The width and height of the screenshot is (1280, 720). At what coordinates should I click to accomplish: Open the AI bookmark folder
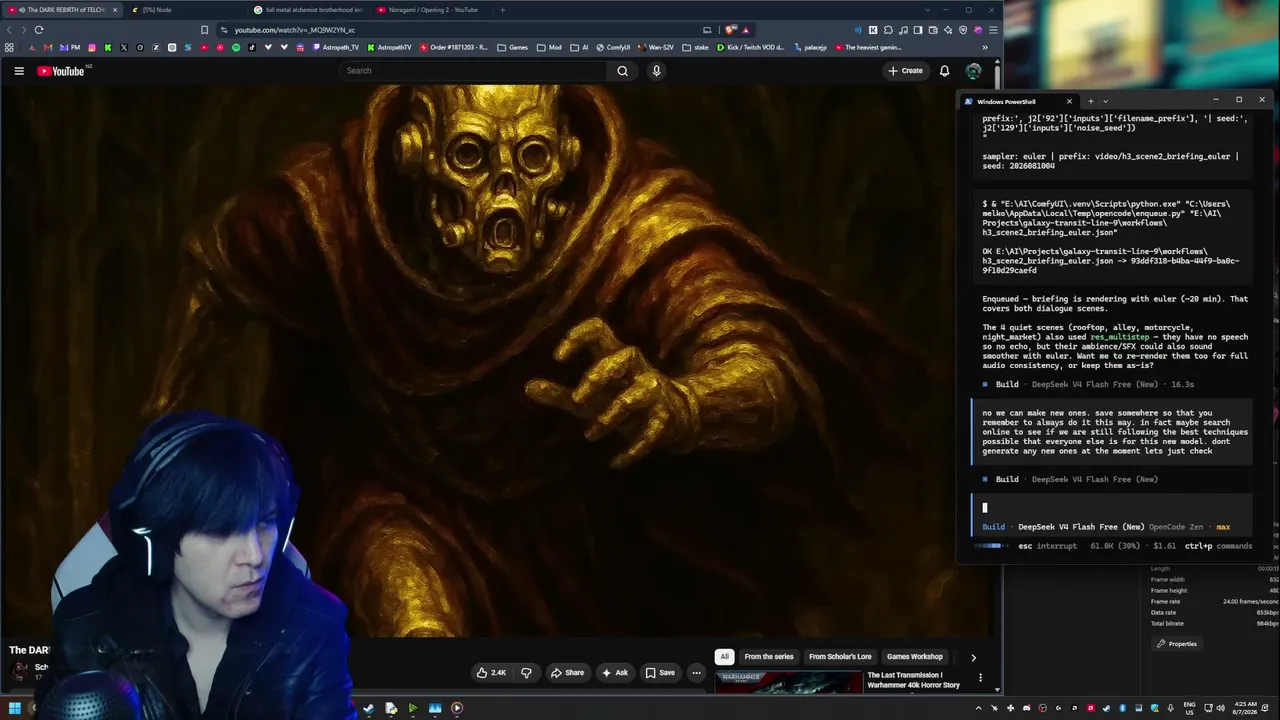[x=580, y=47]
